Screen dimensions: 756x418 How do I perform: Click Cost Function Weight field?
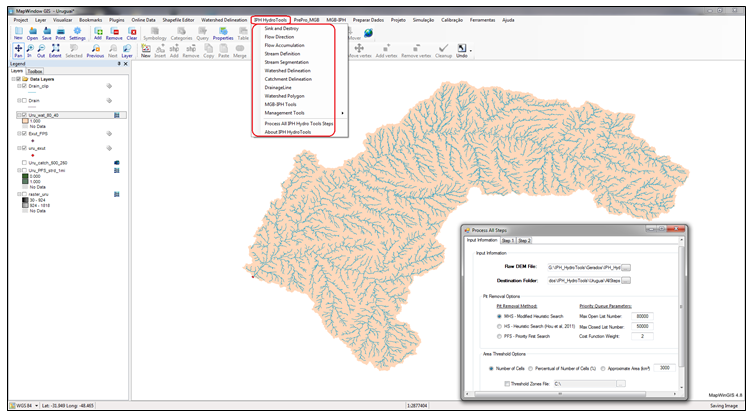tap(642, 336)
